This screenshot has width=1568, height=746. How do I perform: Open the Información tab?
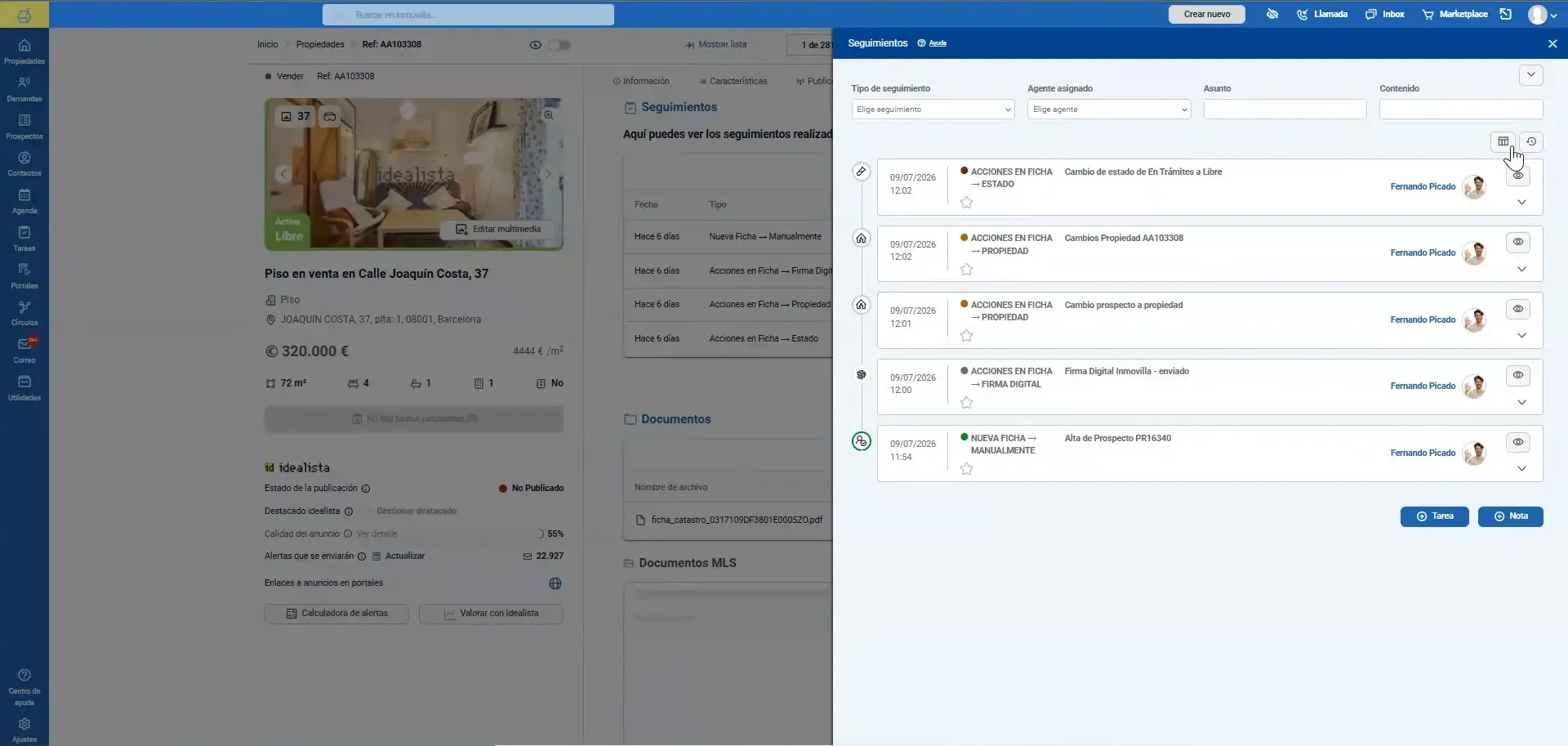(641, 81)
